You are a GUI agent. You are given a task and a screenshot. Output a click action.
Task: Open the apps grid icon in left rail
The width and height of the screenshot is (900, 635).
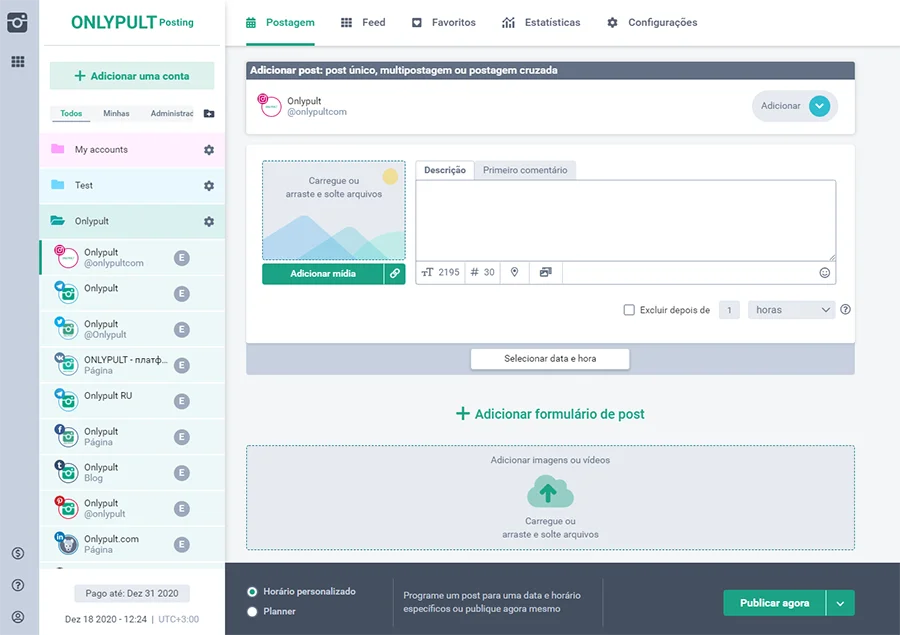17,62
